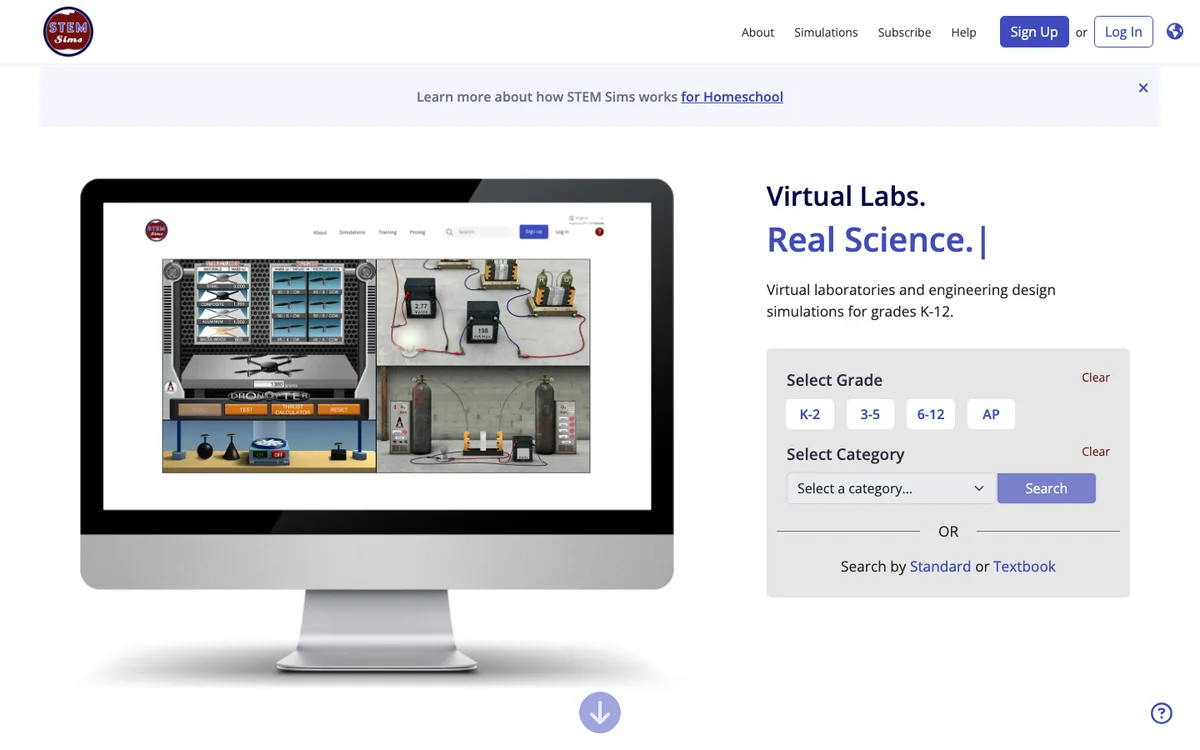This screenshot has width=1200, height=750.
Task: Click the 'Virtual Labs.' heading text
Action: pyautogui.click(x=846, y=196)
